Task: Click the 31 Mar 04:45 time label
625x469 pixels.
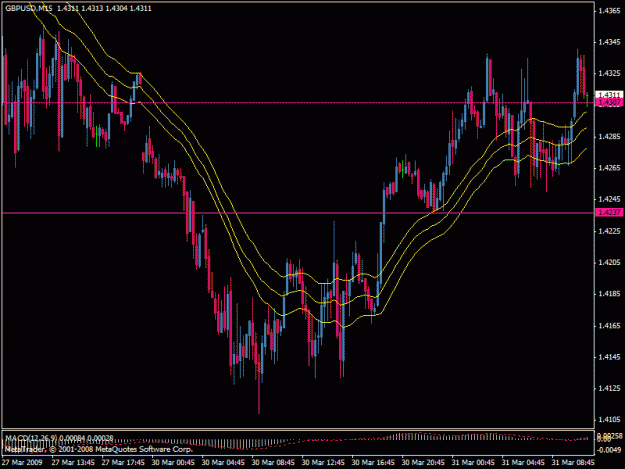Action: [523, 463]
